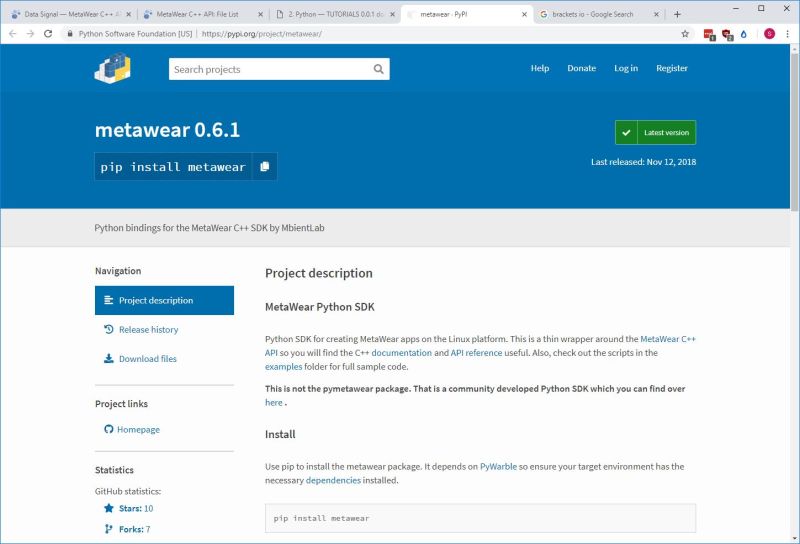Click the user profile avatar icon
This screenshot has width=800, height=544.
(769, 34)
